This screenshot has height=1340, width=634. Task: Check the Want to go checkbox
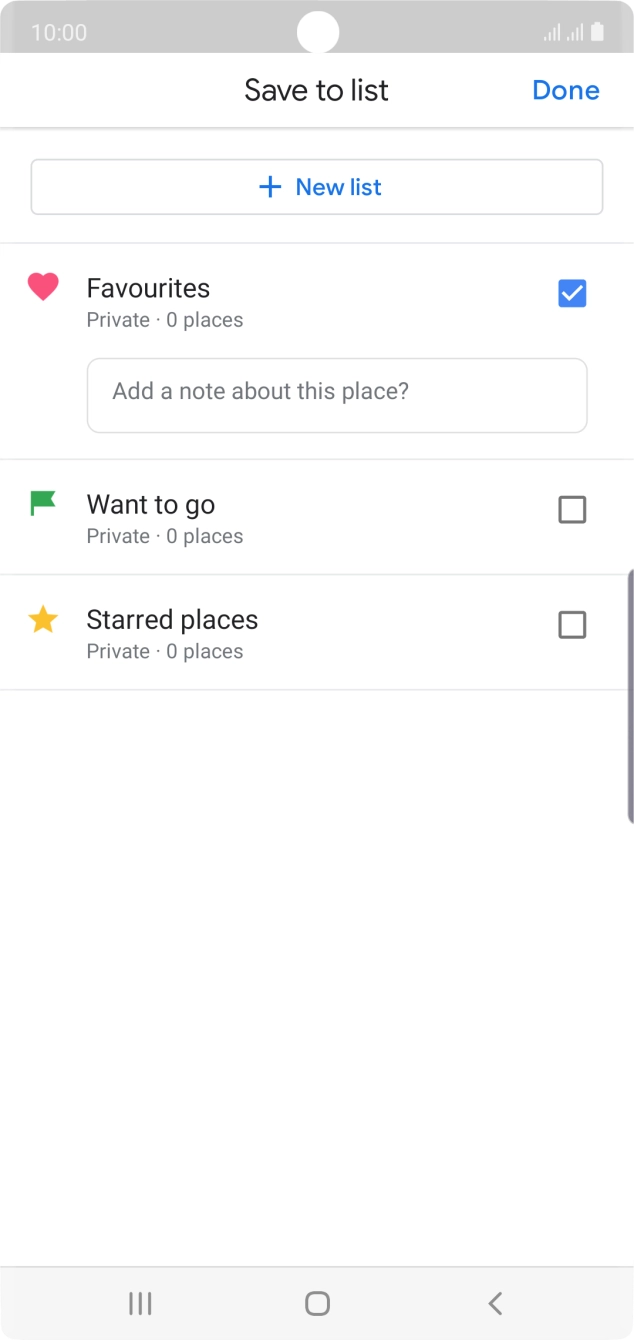(x=572, y=510)
